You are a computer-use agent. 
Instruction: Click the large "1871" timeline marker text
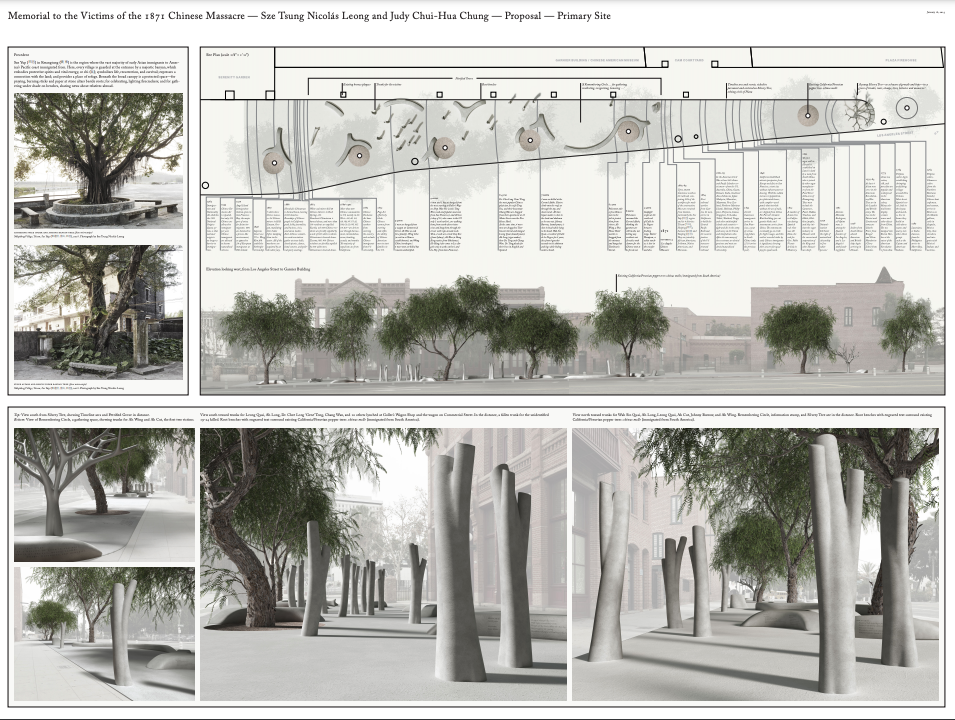coord(664,231)
